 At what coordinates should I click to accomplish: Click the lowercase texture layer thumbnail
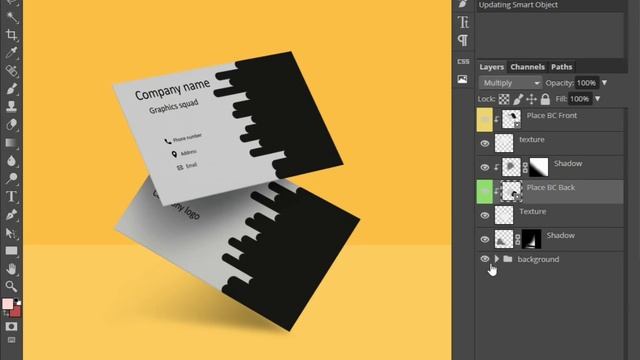(504, 144)
